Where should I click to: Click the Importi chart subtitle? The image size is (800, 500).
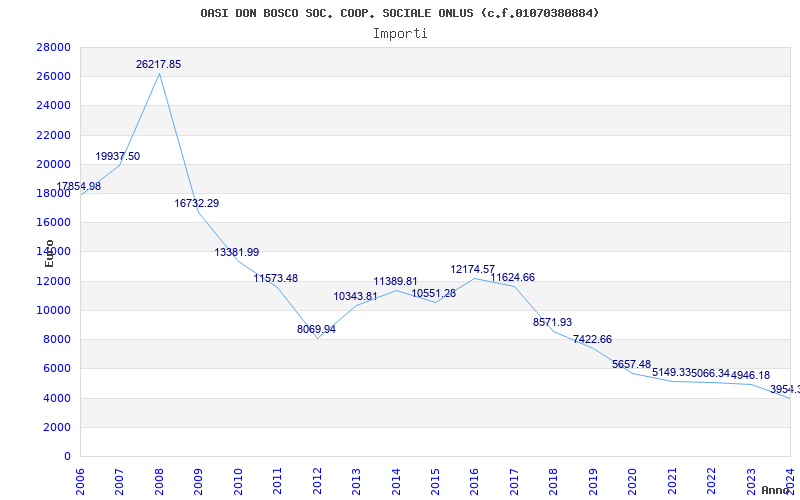click(x=400, y=34)
